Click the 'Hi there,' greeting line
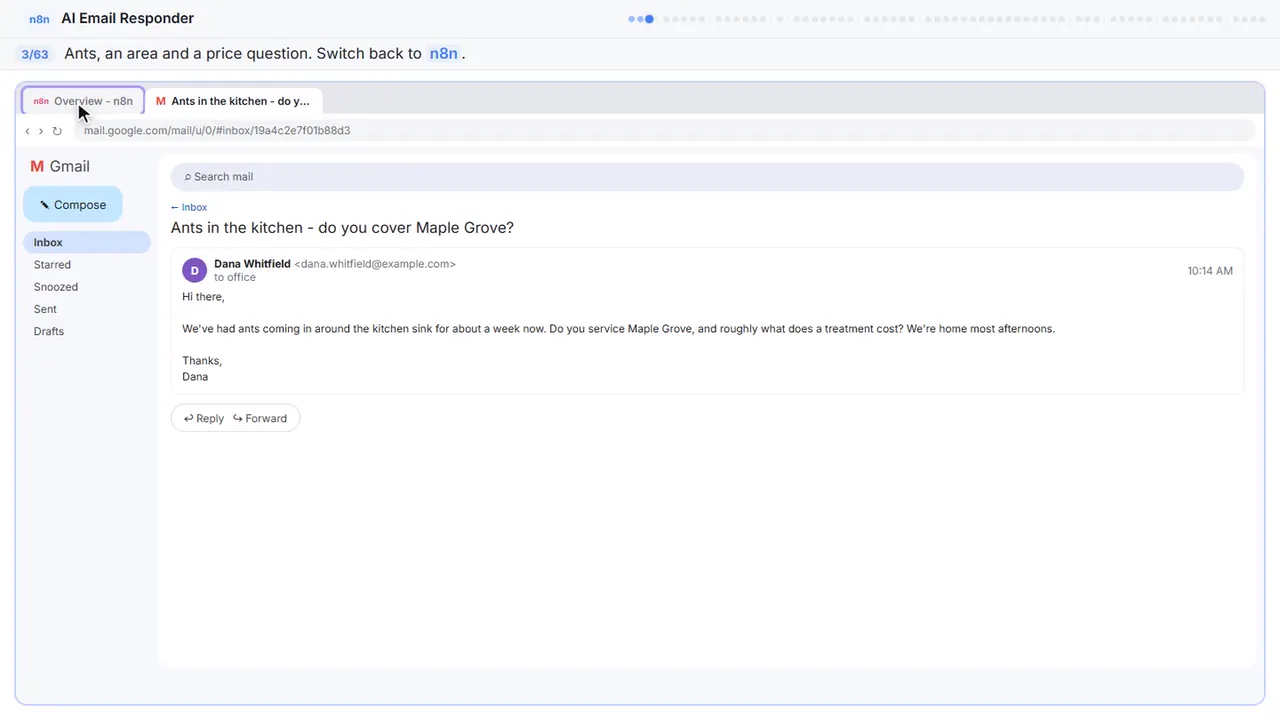 pos(204,297)
